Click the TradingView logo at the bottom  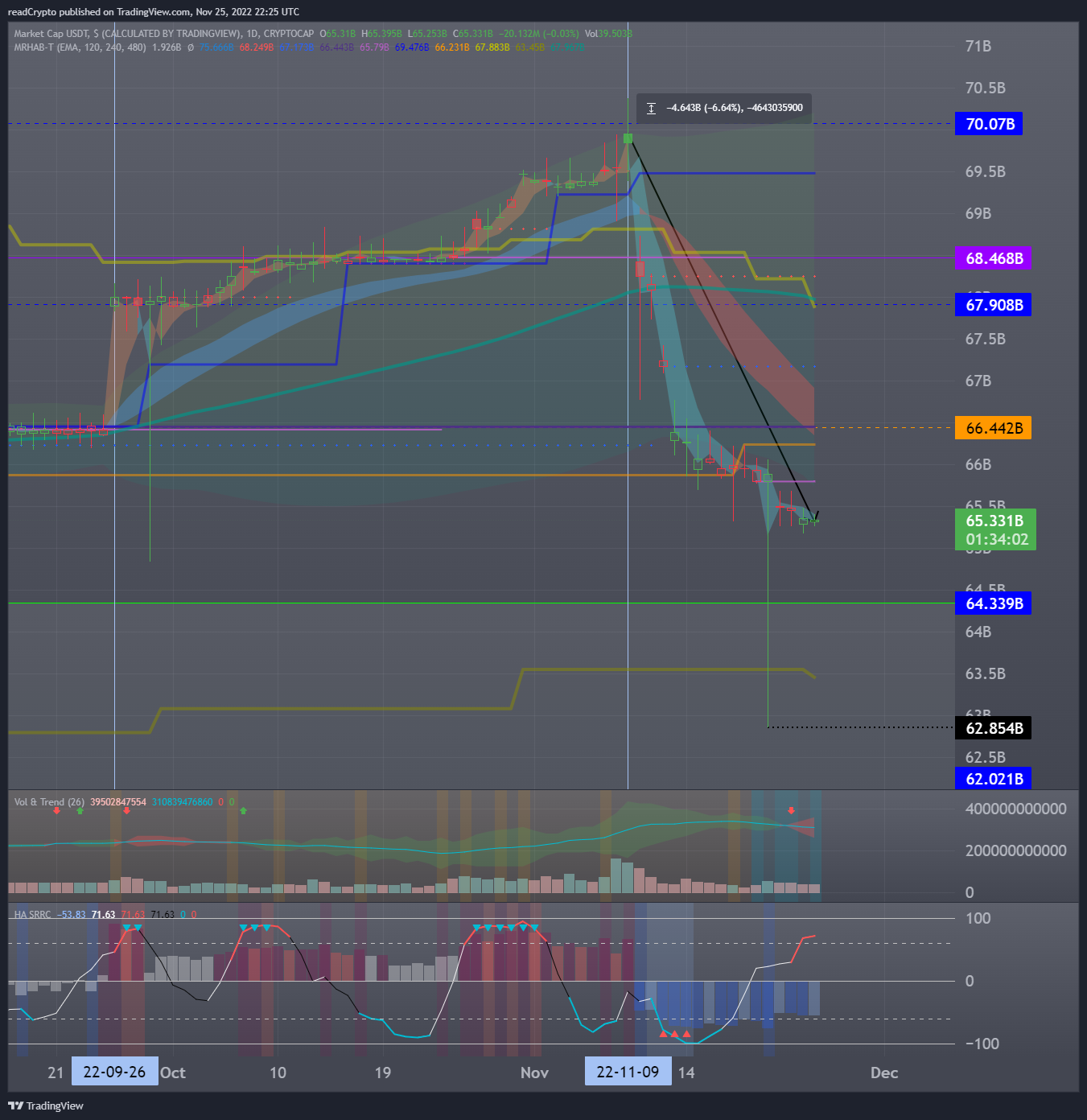[46, 1106]
